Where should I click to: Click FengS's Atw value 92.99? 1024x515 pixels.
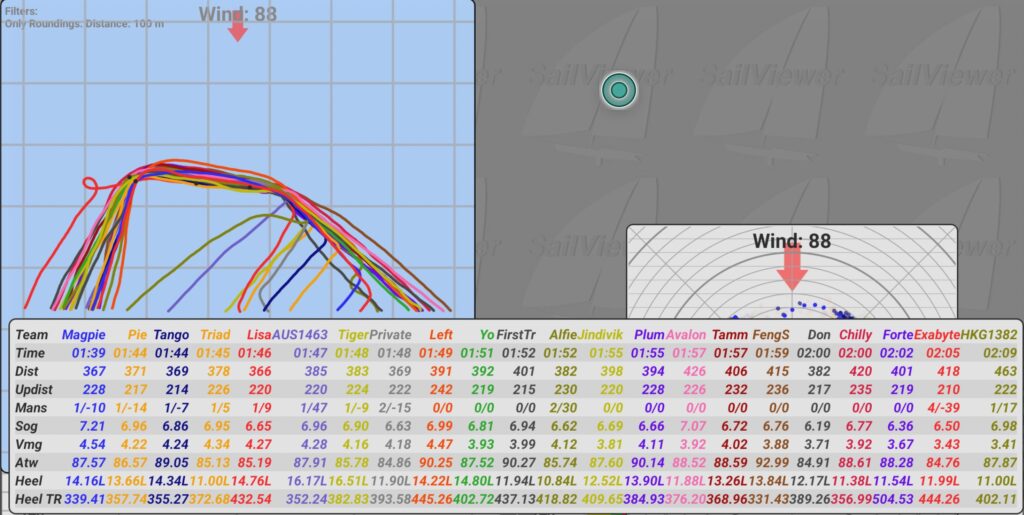771,463
